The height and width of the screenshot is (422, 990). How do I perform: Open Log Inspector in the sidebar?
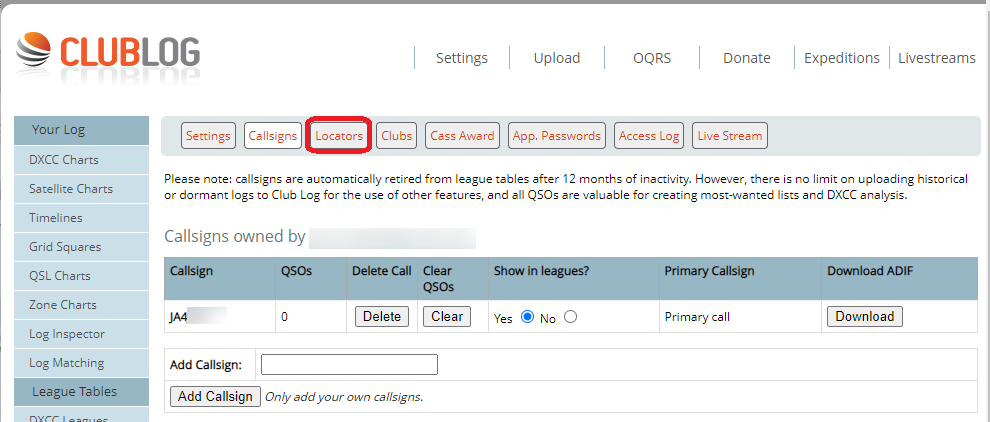coord(67,334)
